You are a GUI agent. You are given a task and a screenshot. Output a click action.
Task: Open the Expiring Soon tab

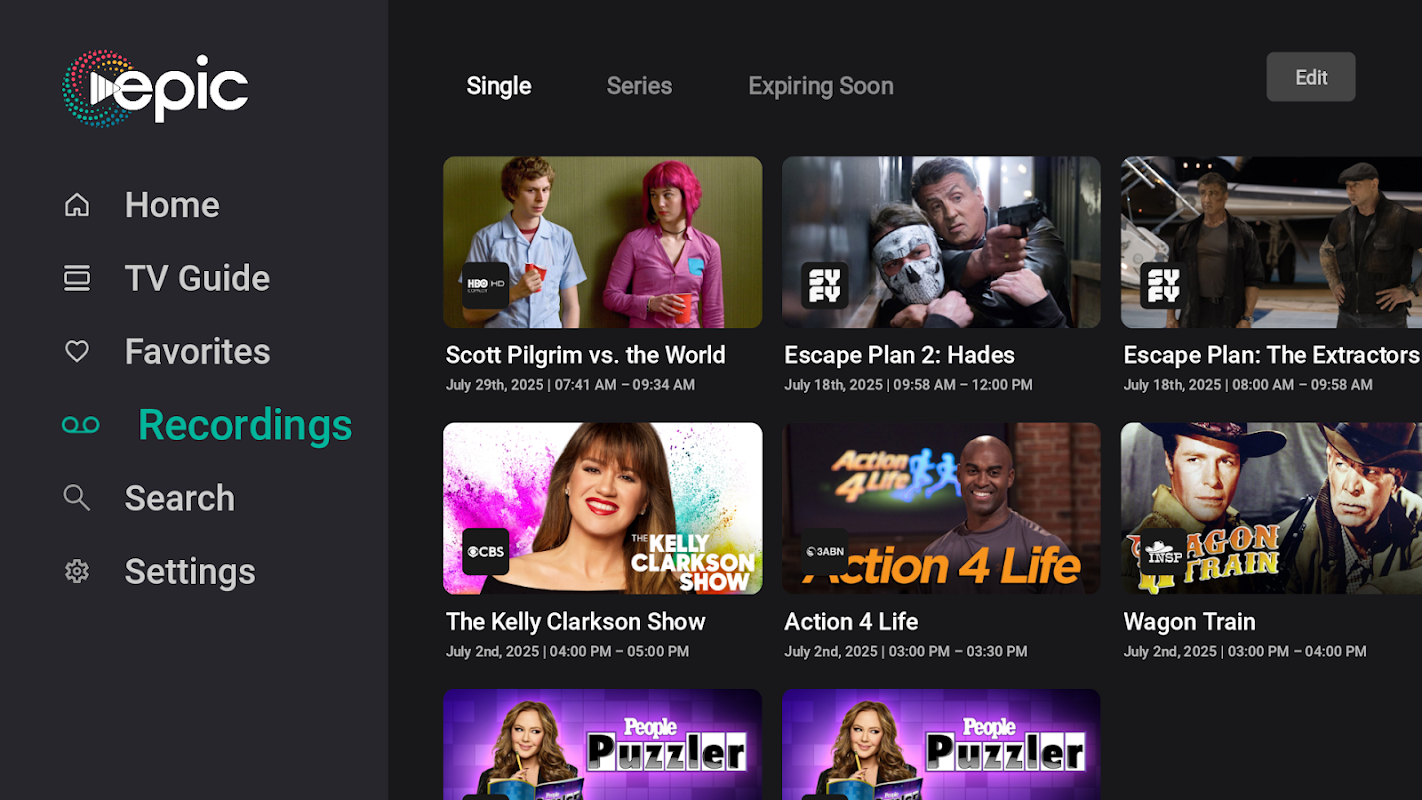(x=821, y=86)
